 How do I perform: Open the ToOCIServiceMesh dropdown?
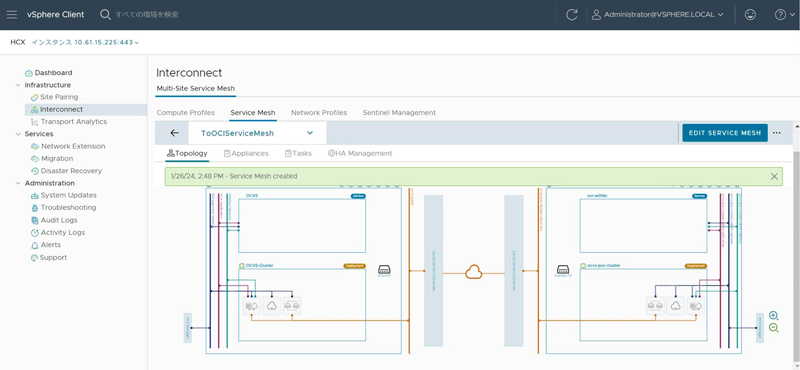tap(257, 133)
